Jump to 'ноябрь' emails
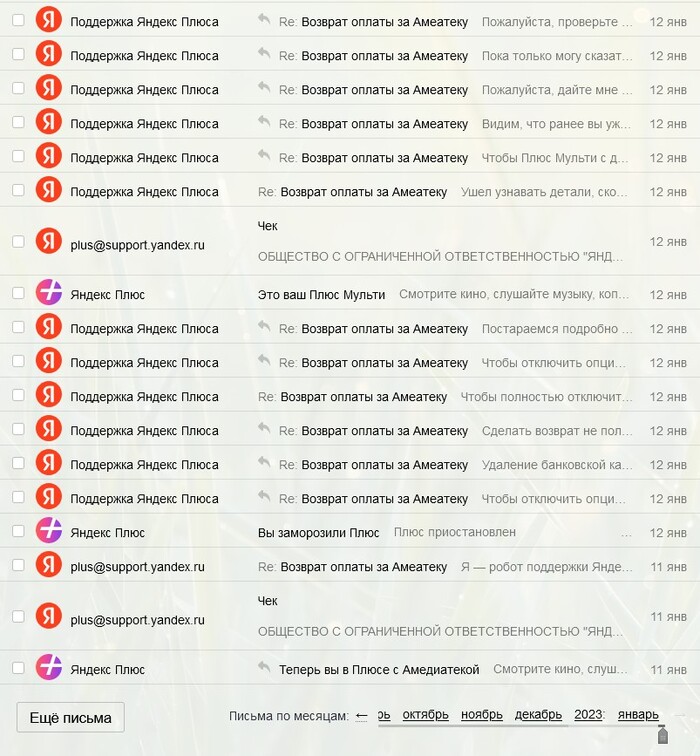 click(482, 715)
